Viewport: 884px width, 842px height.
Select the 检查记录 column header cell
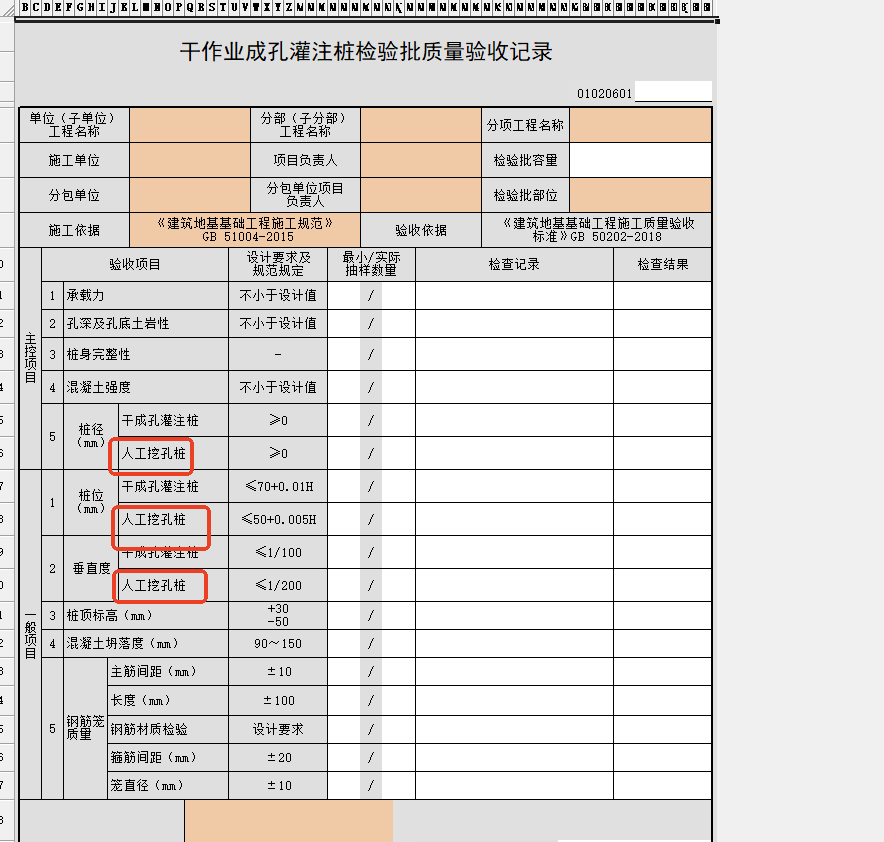point(514,265)
